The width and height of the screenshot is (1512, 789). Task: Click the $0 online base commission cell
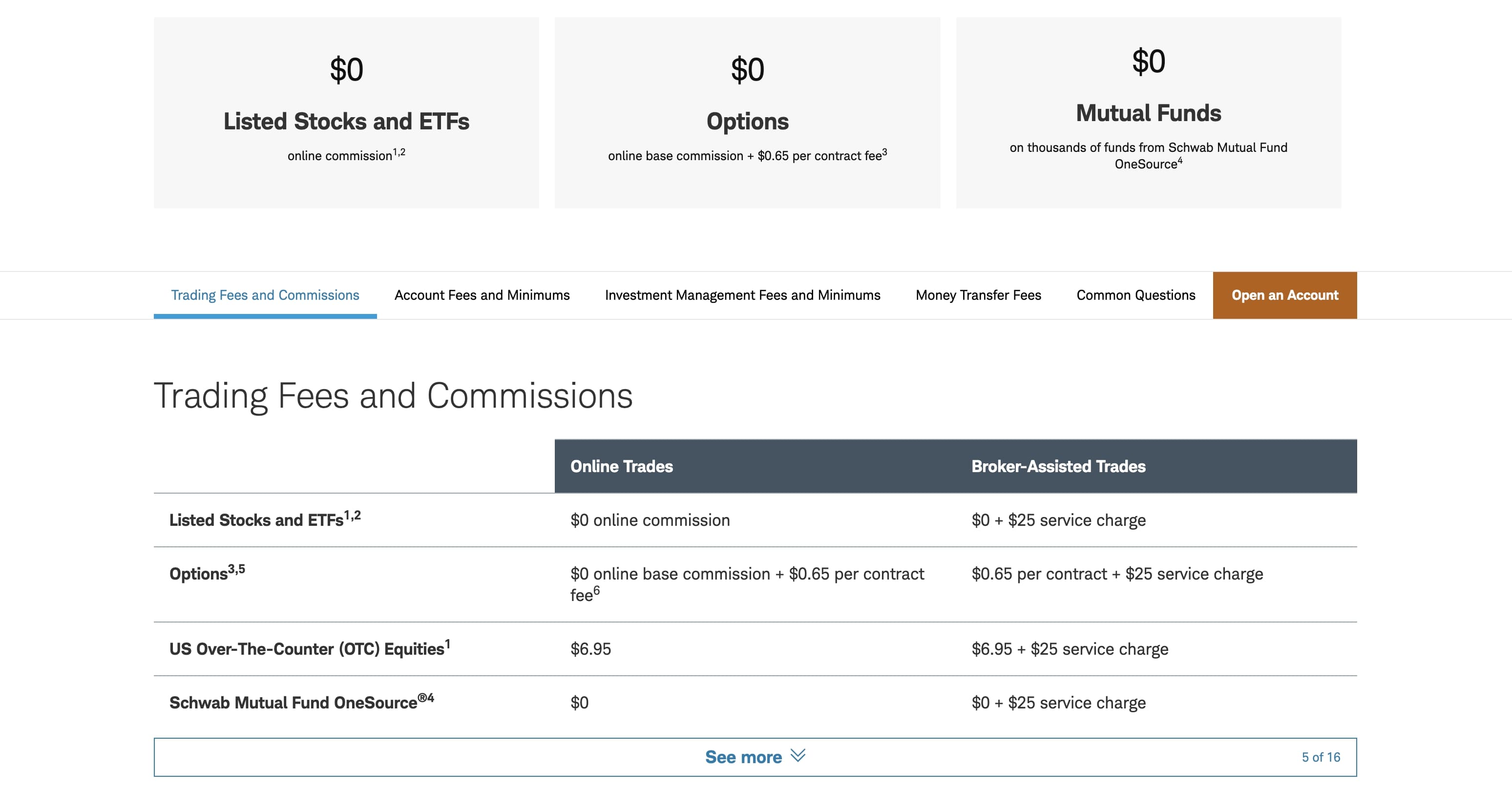(x=747, y=583)
